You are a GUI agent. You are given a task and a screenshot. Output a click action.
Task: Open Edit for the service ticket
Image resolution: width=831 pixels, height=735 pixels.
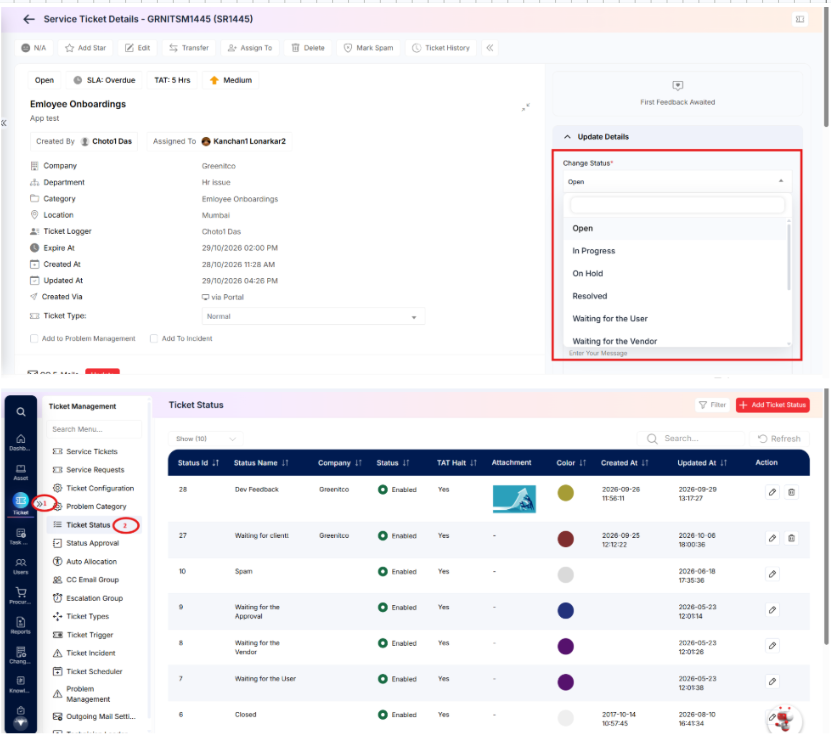137,48
